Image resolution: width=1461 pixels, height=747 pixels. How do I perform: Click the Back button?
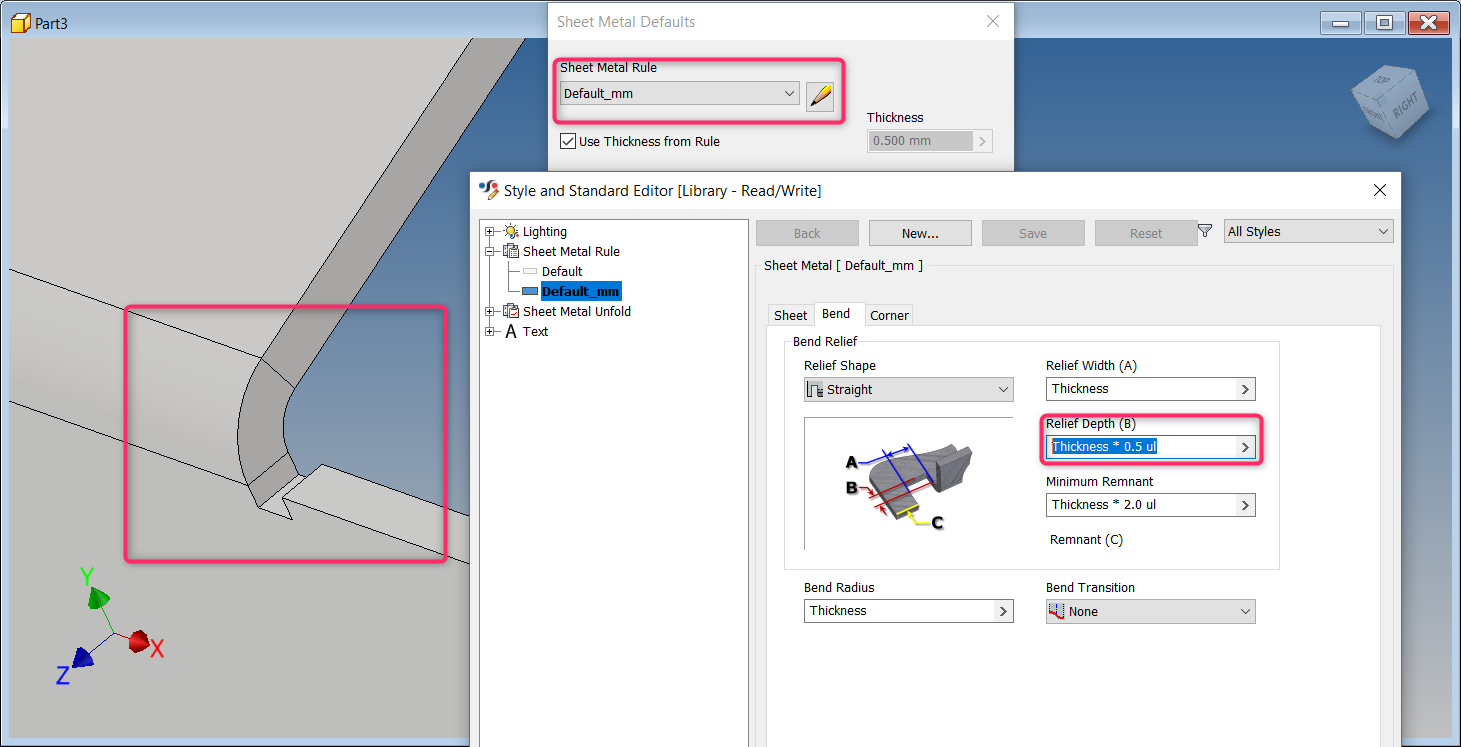807,233
